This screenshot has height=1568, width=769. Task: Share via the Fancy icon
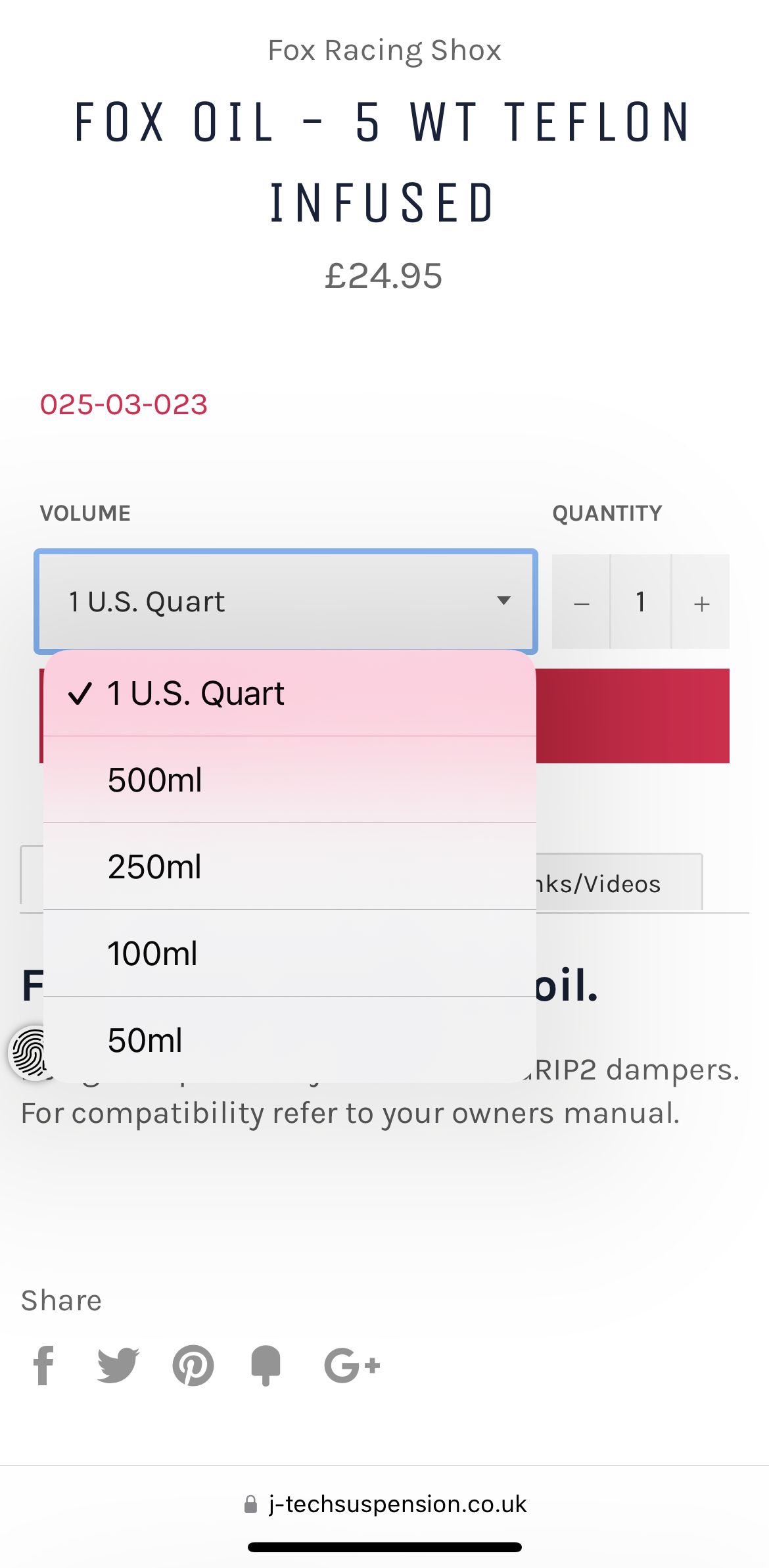(266, 1366)
